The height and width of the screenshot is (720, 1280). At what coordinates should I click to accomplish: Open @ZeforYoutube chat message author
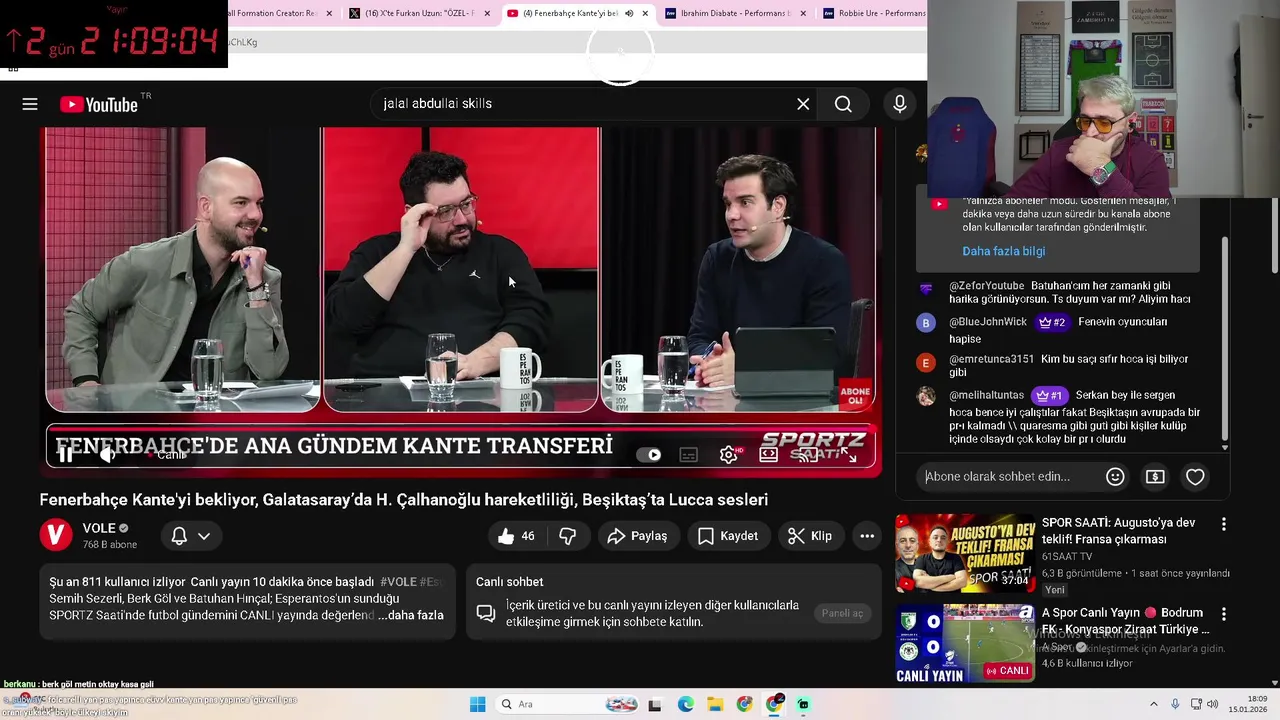click(987, 286)
